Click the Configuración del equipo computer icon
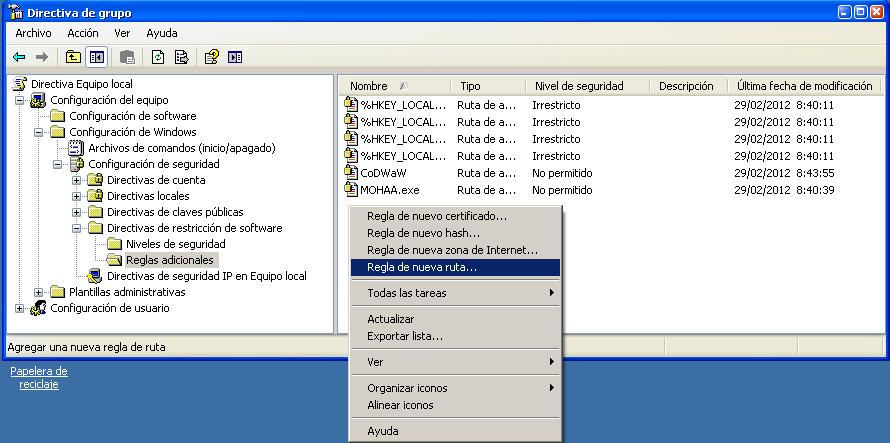Viewport: 890px width, 443px height. tap(39, 101)
